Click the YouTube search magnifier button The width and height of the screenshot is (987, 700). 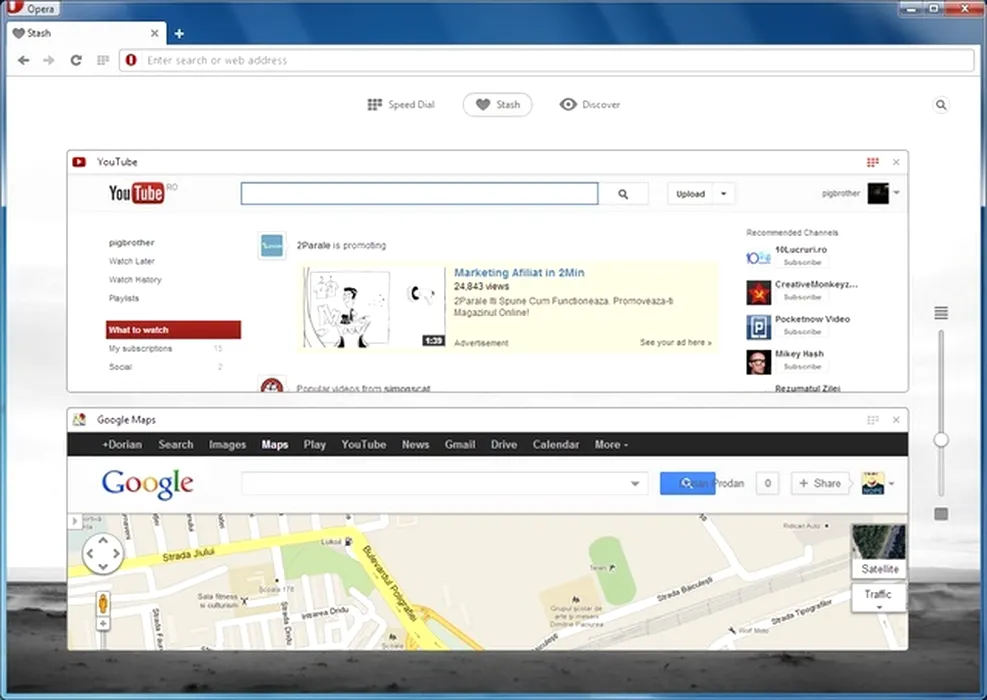(623, 194)
